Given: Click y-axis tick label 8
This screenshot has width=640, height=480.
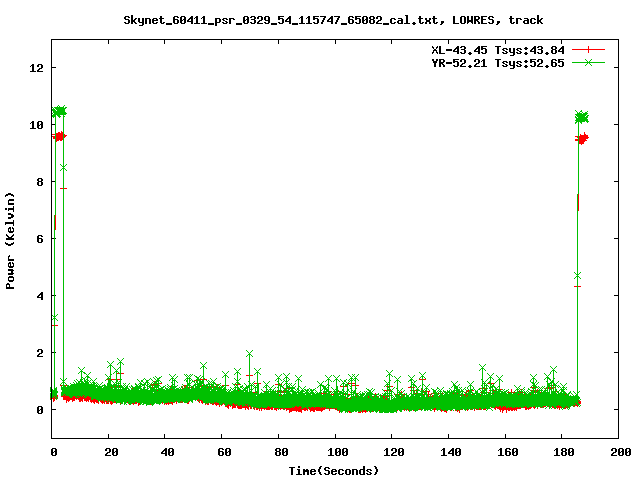Looking at the screenshot, I should (x=40, y=182).
